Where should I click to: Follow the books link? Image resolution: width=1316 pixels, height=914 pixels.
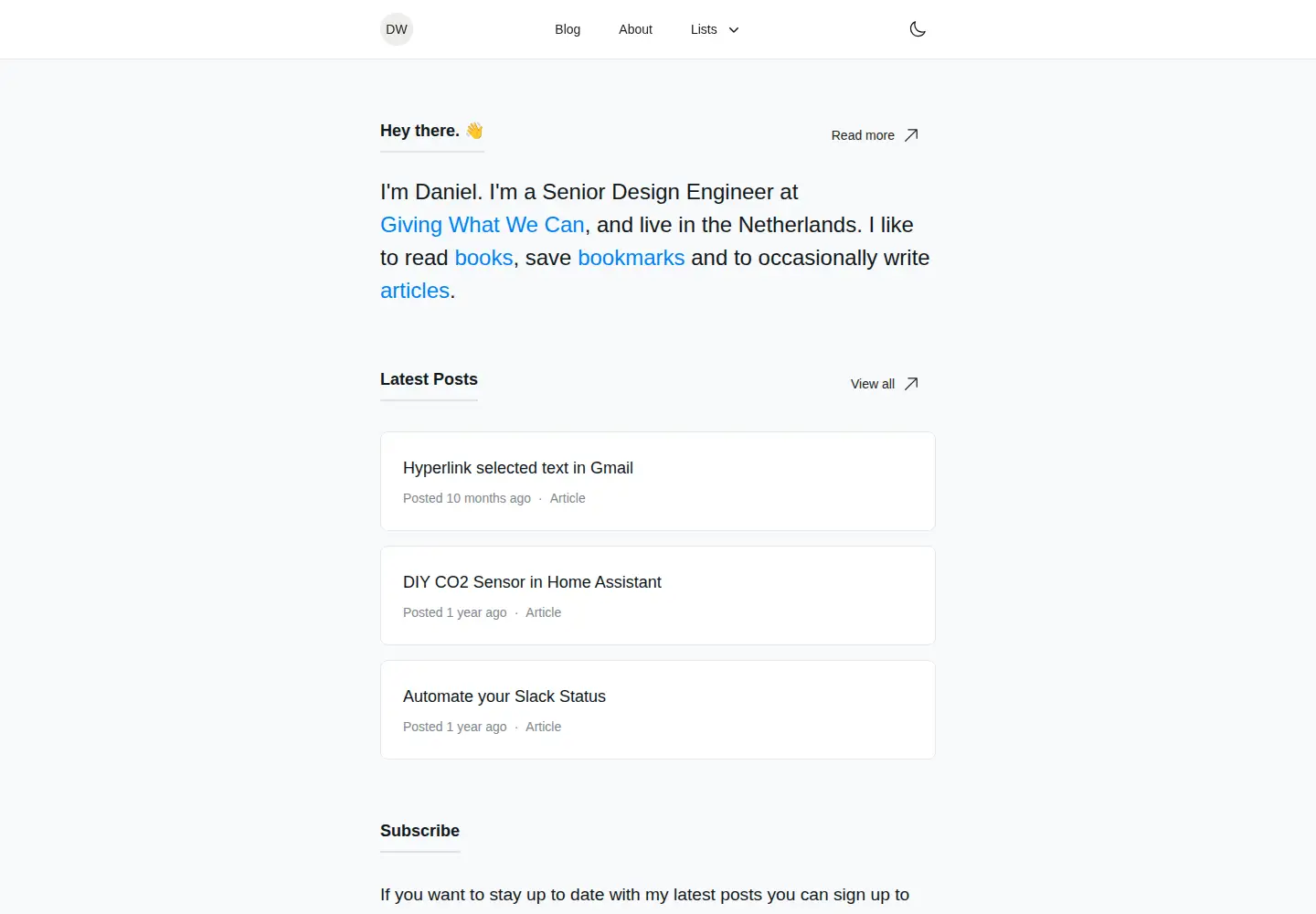point(483,258)
